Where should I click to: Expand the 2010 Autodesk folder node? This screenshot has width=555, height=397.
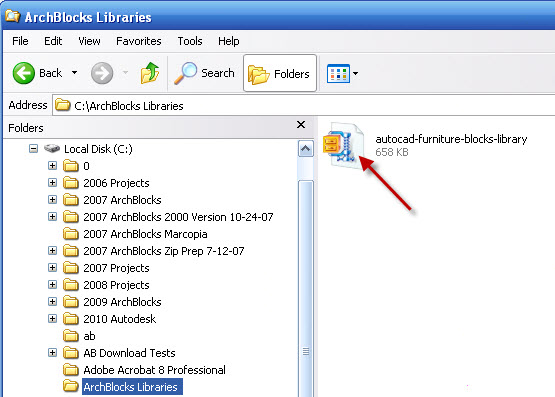point(52,318)
